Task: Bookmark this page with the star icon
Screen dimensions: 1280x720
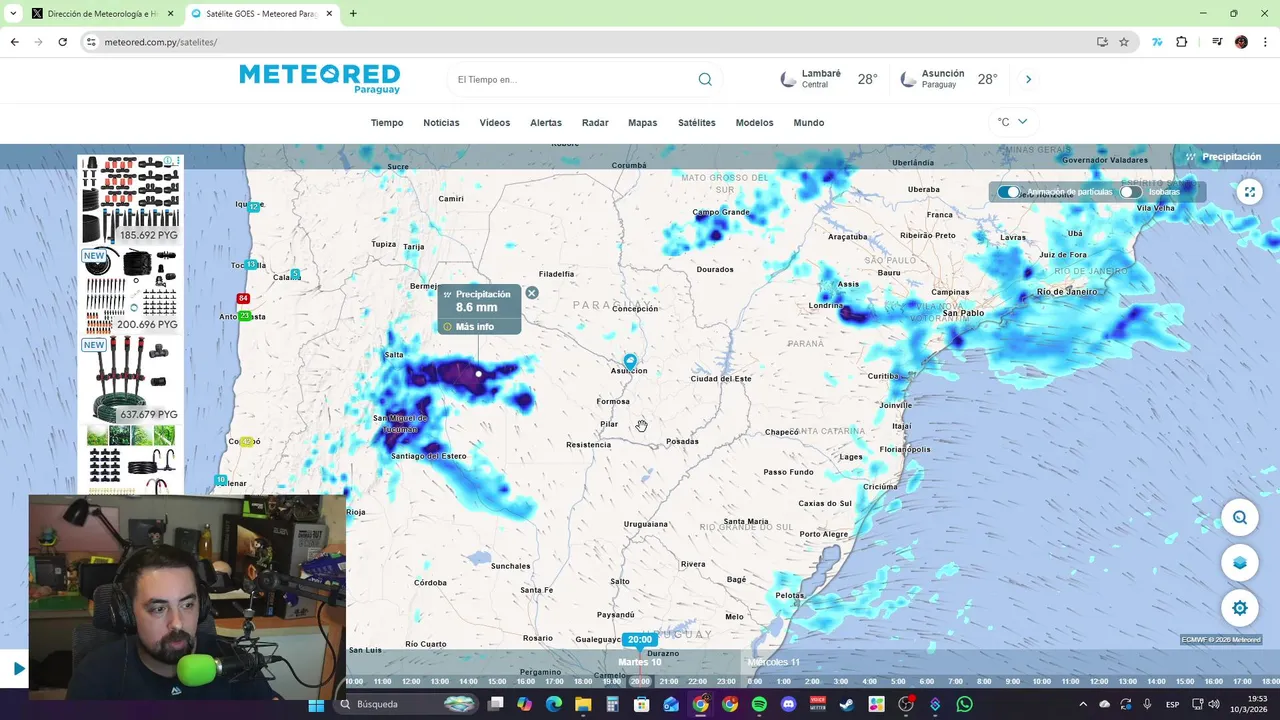Action: click(1124, 42)
